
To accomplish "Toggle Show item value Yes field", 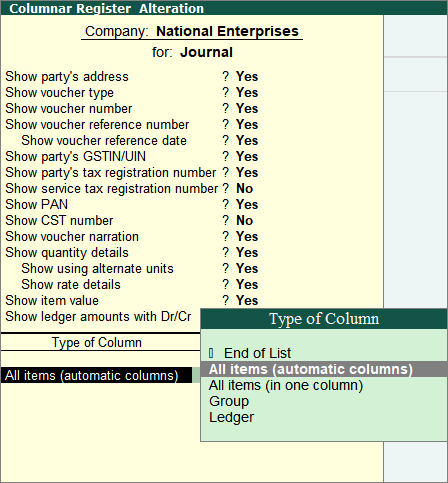I will [247, 301].
